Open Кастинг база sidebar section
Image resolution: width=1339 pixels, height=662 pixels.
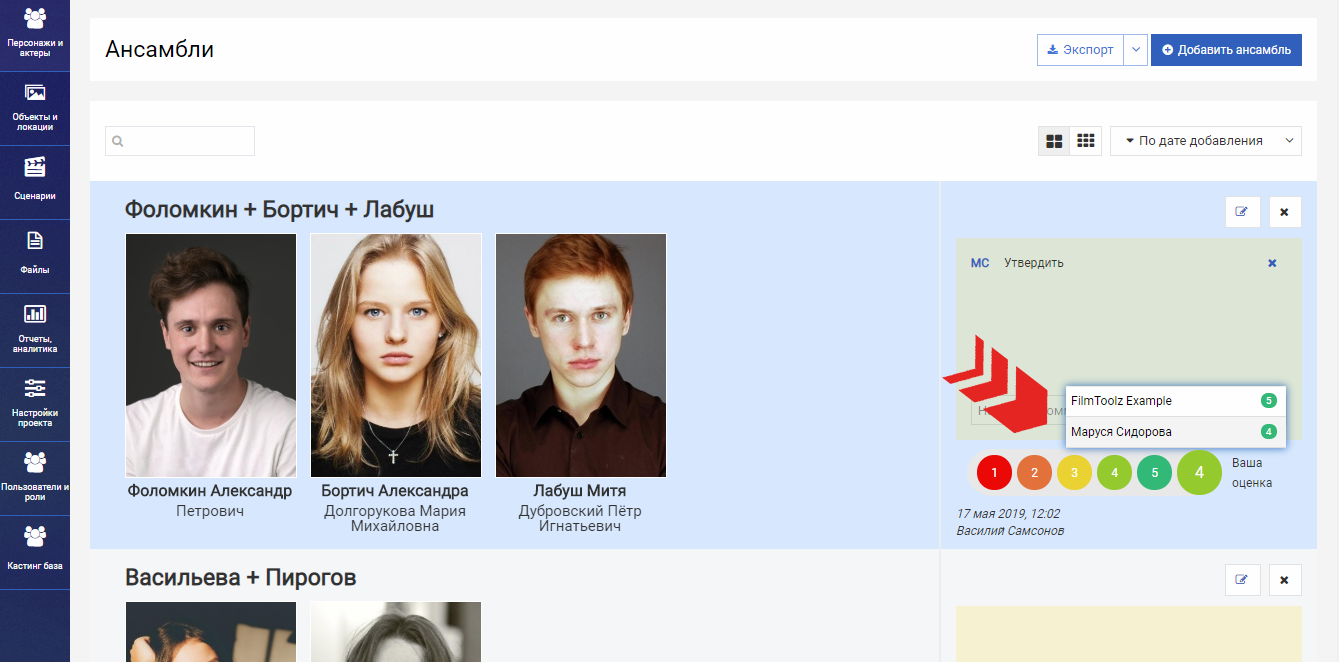coord(35,553)
